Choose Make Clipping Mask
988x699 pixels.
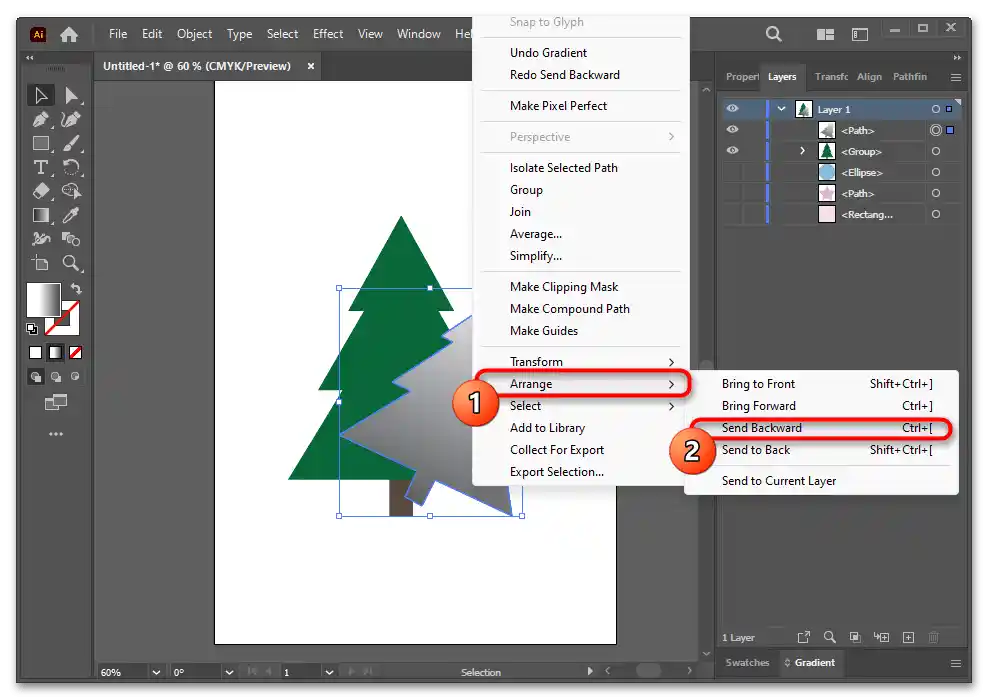[564, 287]
